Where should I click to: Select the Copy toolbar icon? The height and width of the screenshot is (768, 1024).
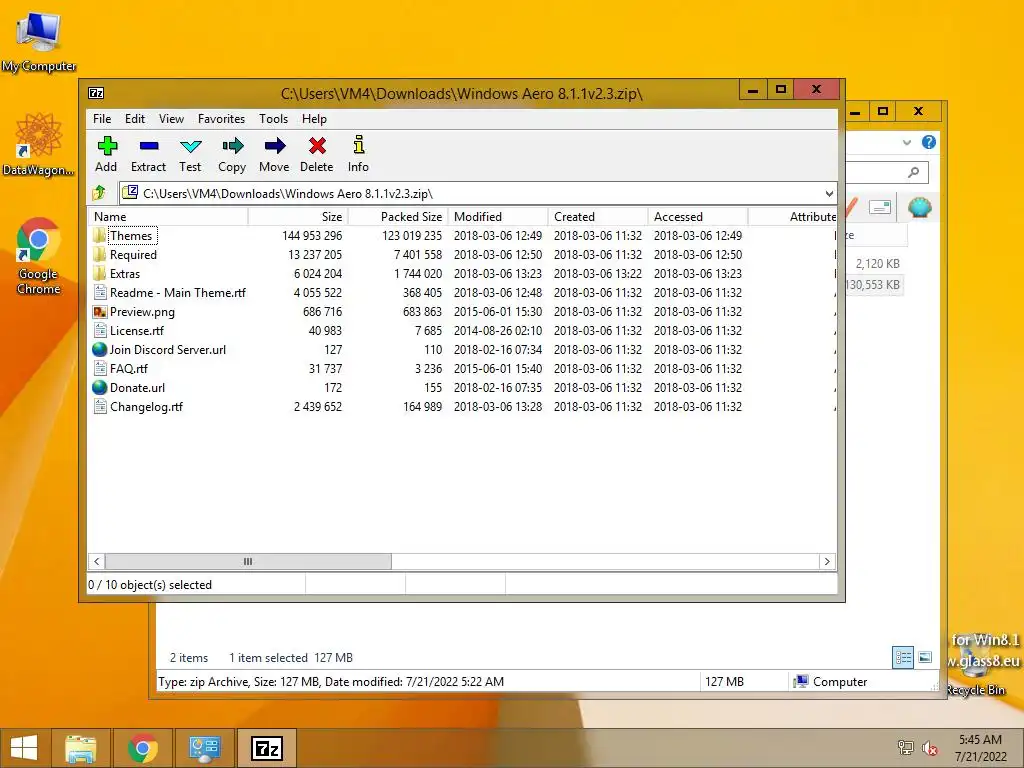coord(232,154)
